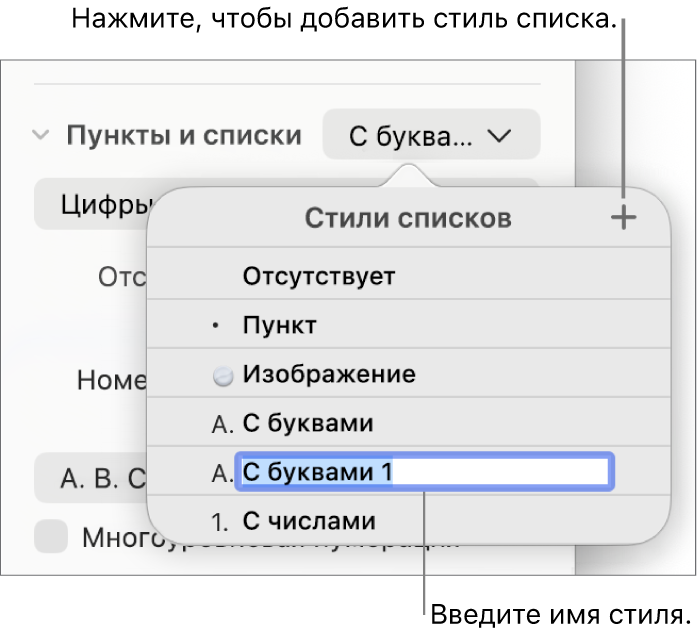This screenshot has height=636, width=697.
Task: Open the "Цифры" list type dropdown
Action: (91, 204)
